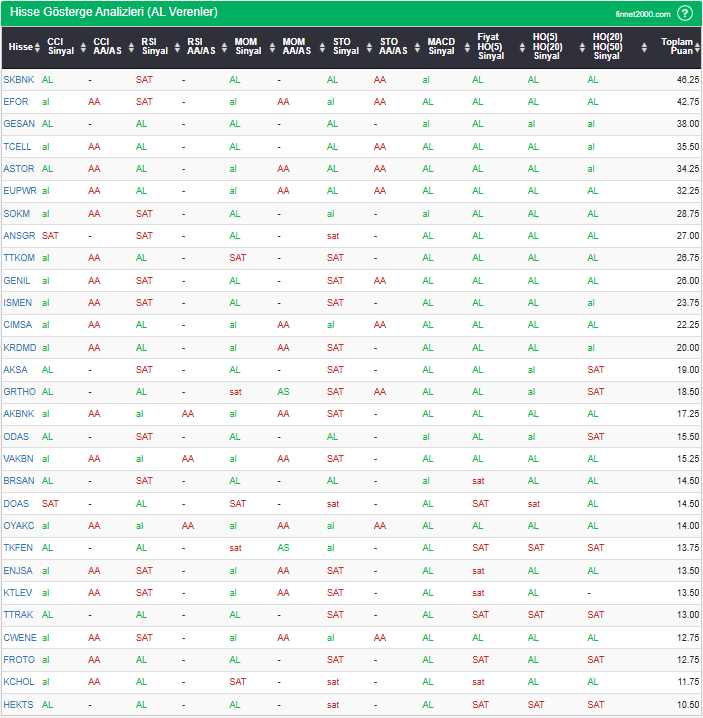Click sort arrows beside CCI Sinyal header
Image resolution: width=703 pixels, height=718 pixels.
pos(84,47)
